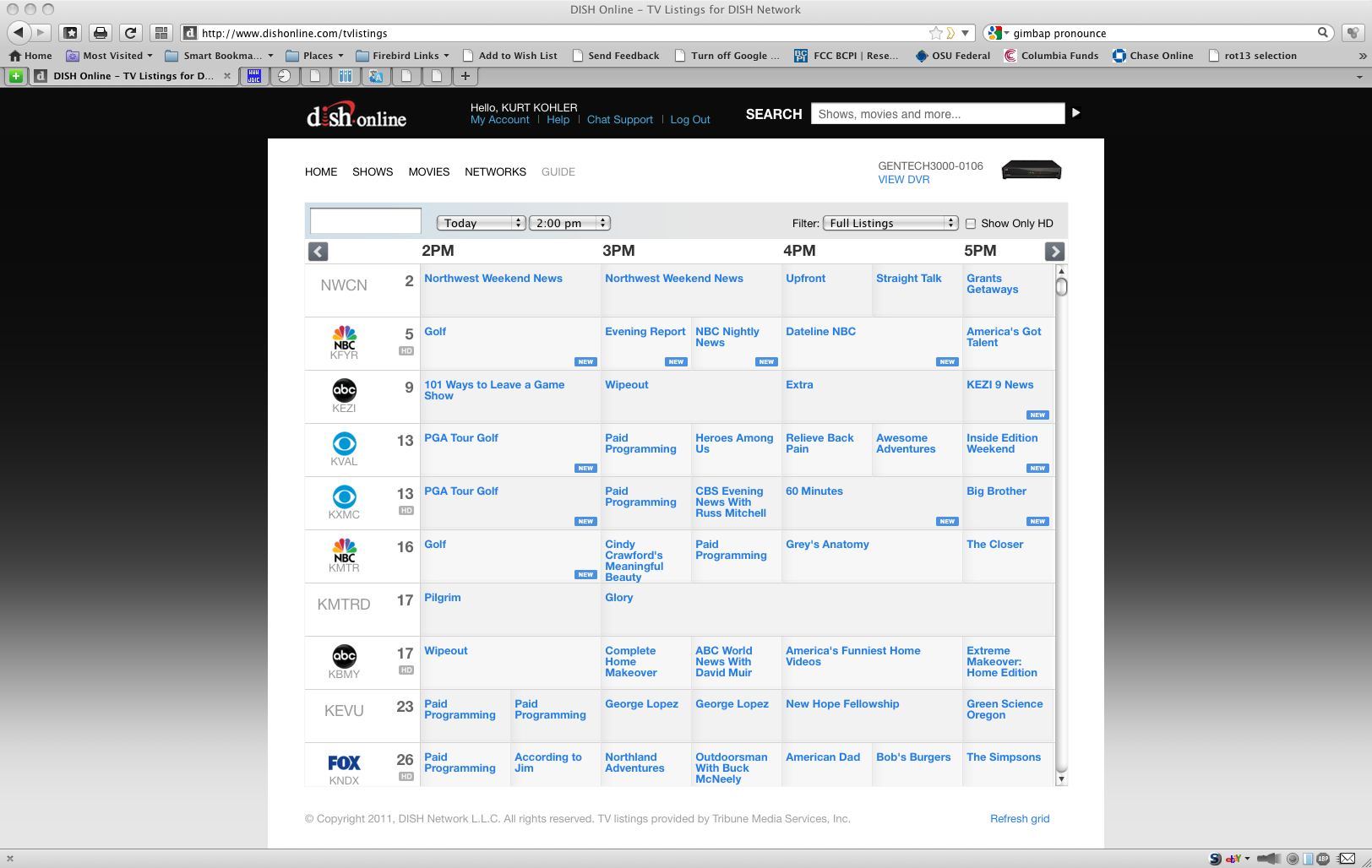
Task: Open the Dish Online logo homepage
Action: [x=356, y=116]
